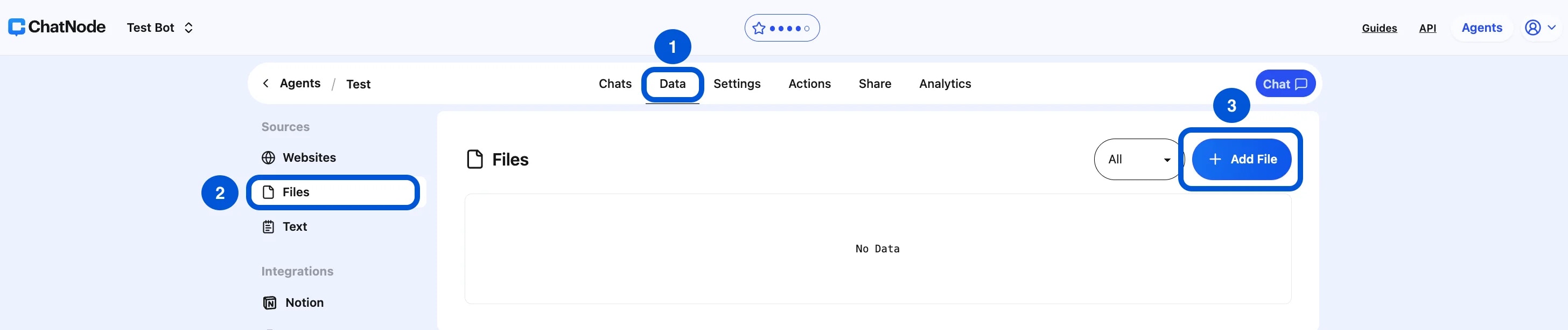Switch to the Actions tab
Viewport: 1568px width, 330px height.
pyautogui.click(x=809, y=84)
